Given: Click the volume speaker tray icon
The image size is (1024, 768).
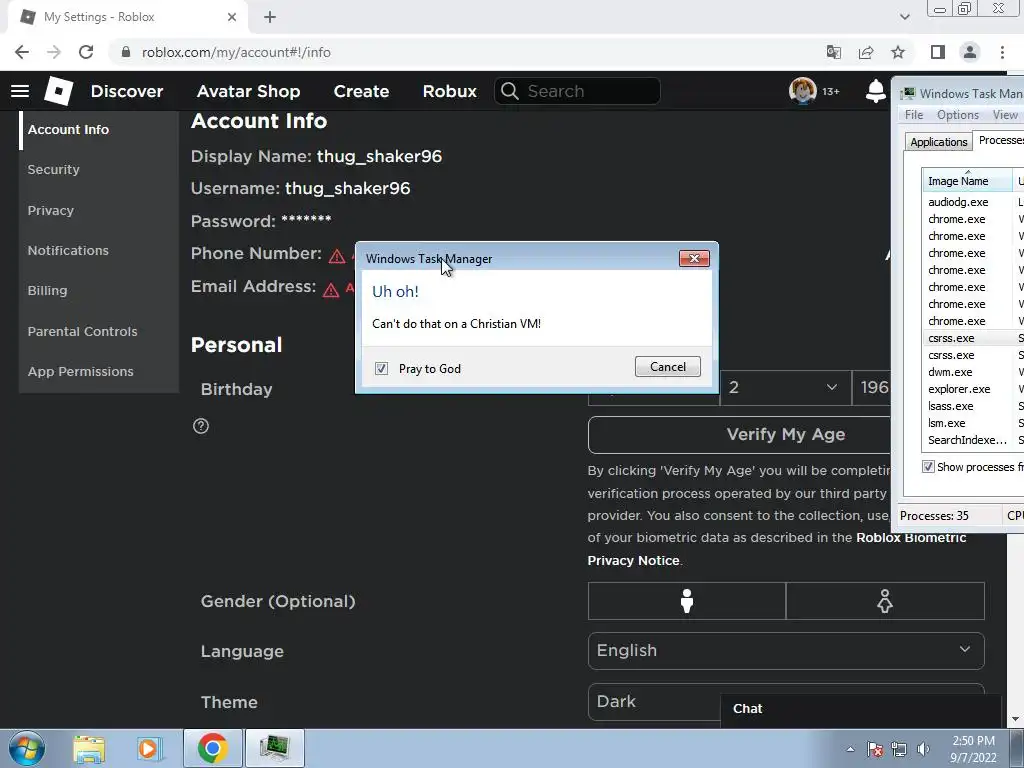Looking at the screenshot, I should [x=923, y=749].
